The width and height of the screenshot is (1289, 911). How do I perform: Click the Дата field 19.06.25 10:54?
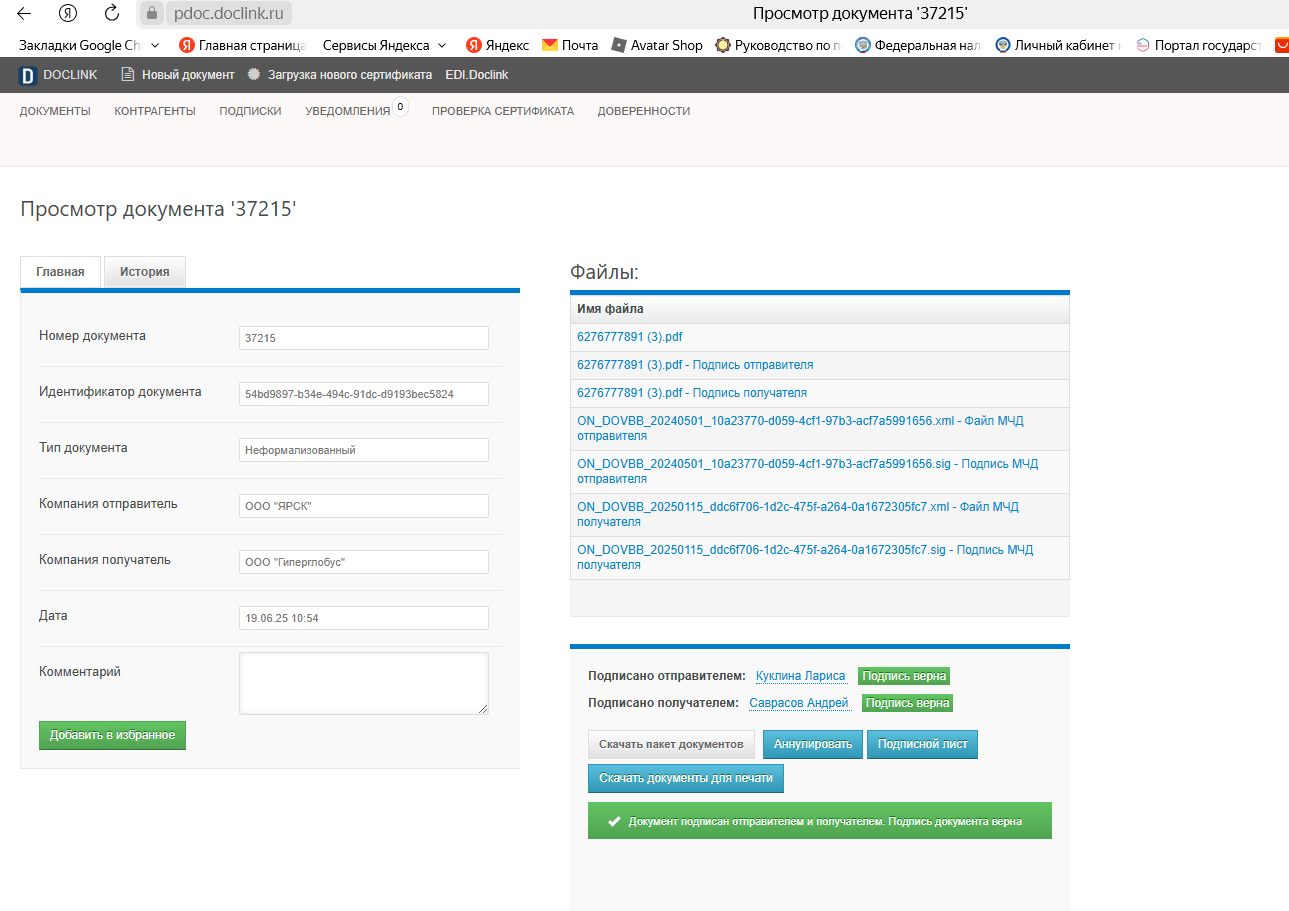364,618
